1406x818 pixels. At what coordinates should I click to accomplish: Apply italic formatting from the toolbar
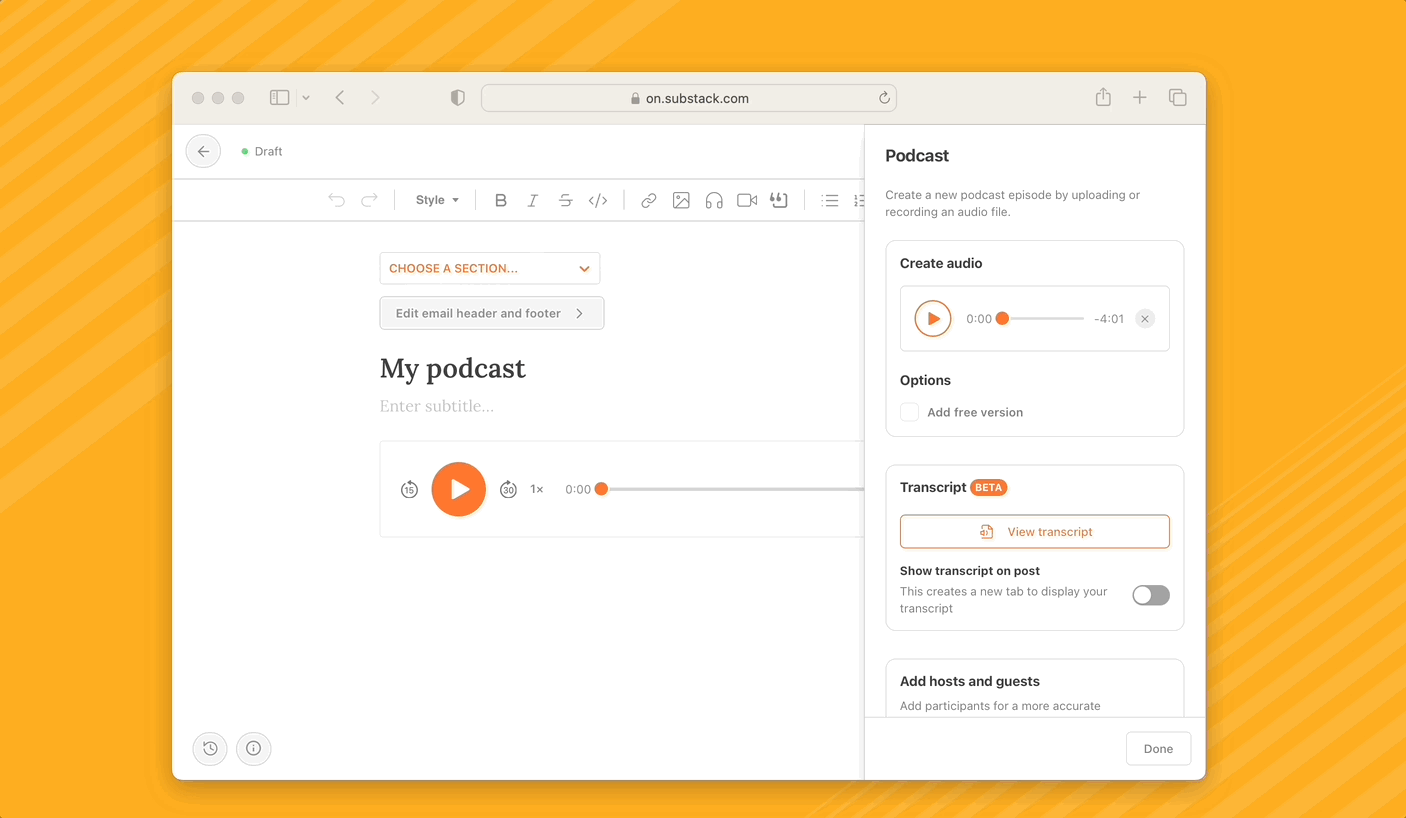click(533, 200)
